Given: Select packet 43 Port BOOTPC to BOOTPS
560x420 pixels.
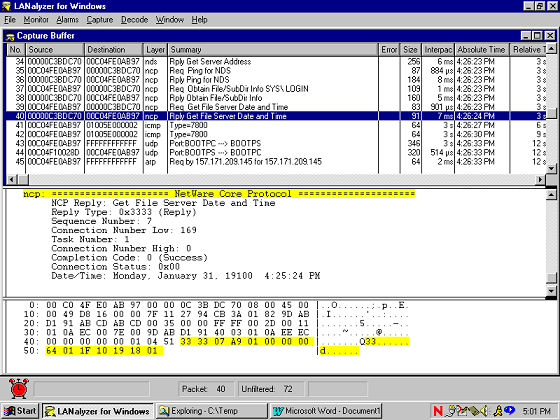Looking at the screenshot, I should point(276,144).
